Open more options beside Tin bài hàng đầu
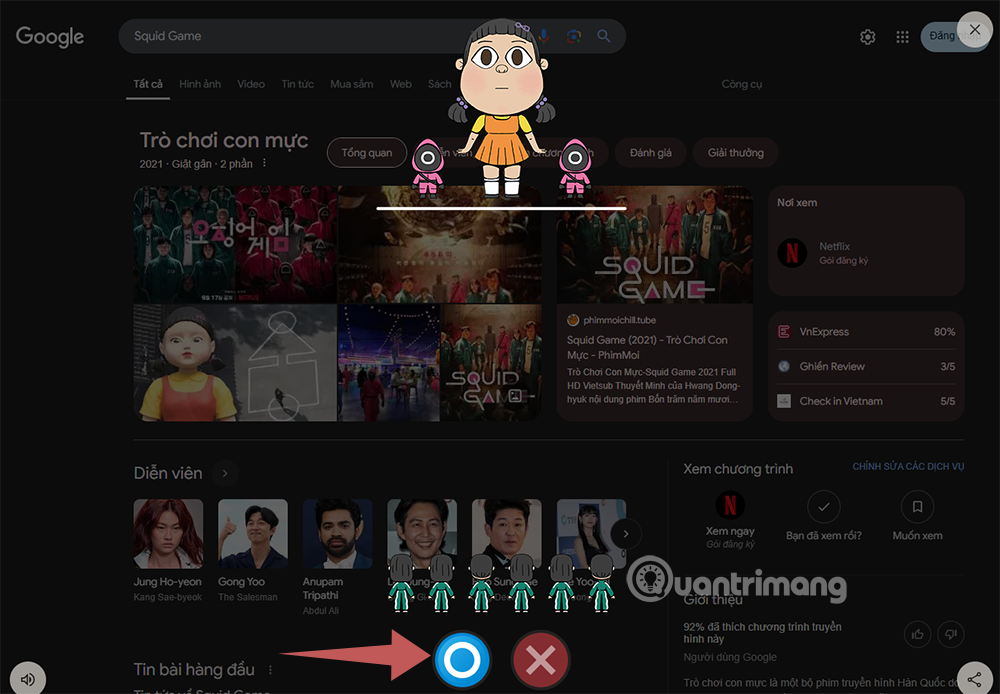Image resolution: width=1000 pixels, height=694 pixels. click(x=270, y=670)
